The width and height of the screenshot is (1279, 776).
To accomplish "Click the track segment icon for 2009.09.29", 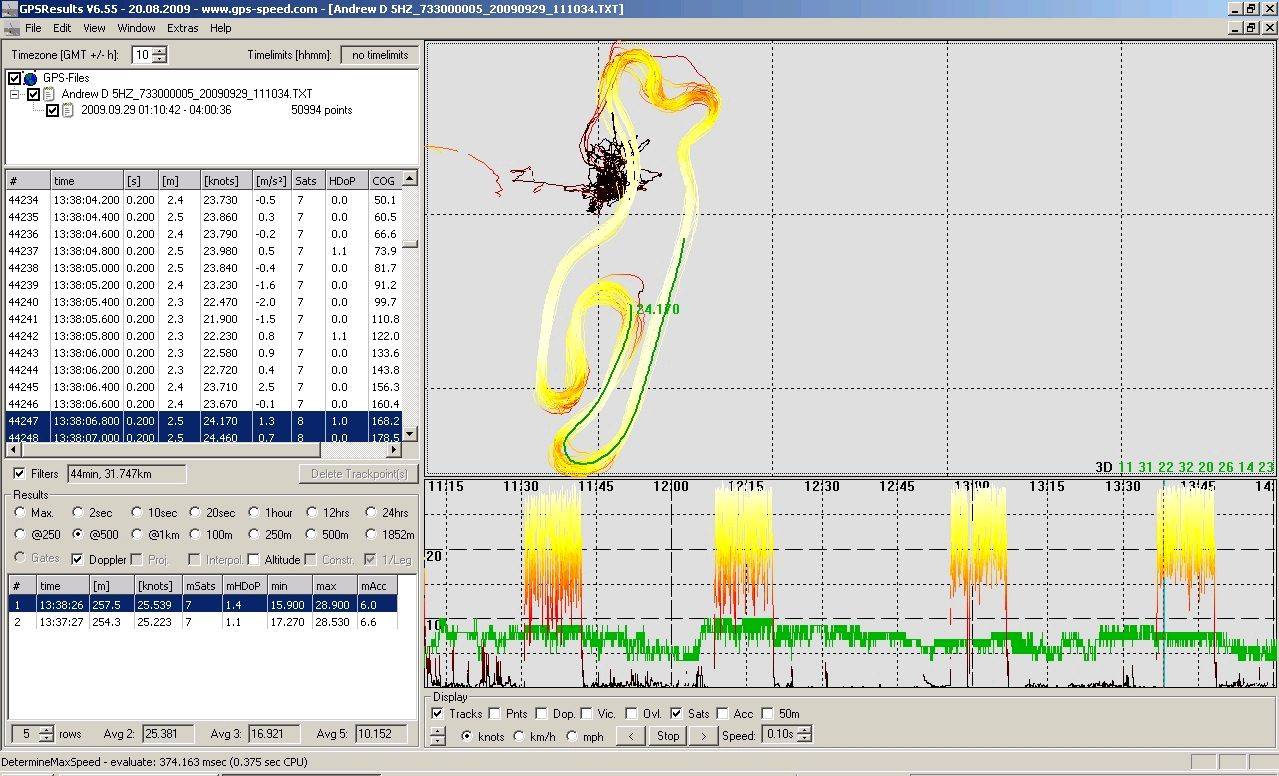I will click(68, 110).
